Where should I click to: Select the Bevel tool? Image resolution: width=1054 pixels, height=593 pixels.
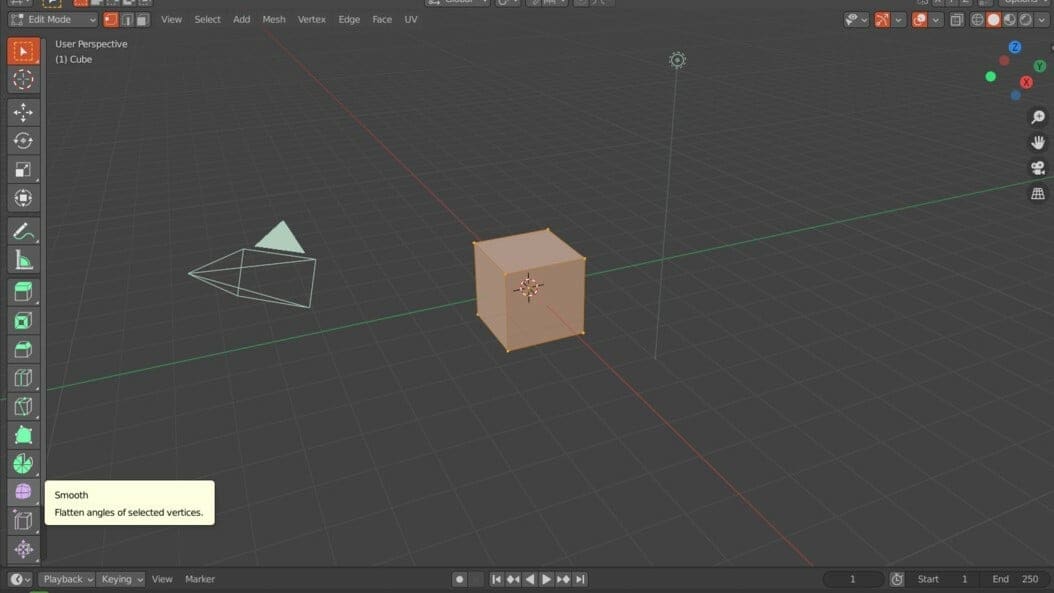click(23, 349)
